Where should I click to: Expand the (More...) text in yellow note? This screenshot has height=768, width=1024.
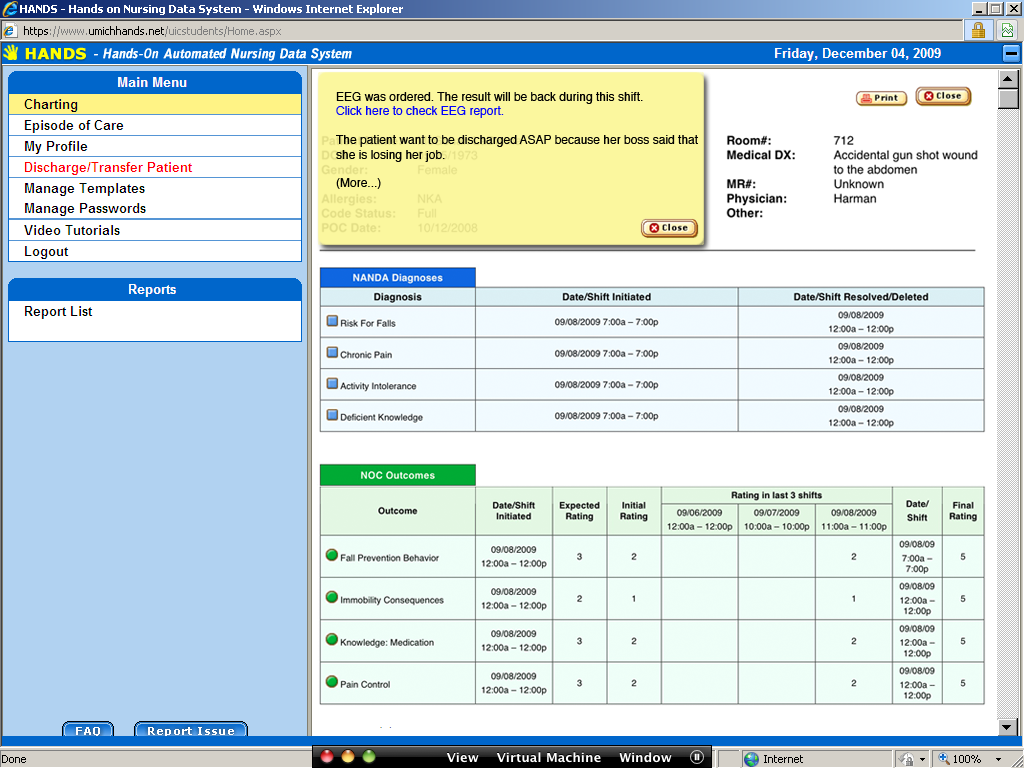(x=358, y=183)
